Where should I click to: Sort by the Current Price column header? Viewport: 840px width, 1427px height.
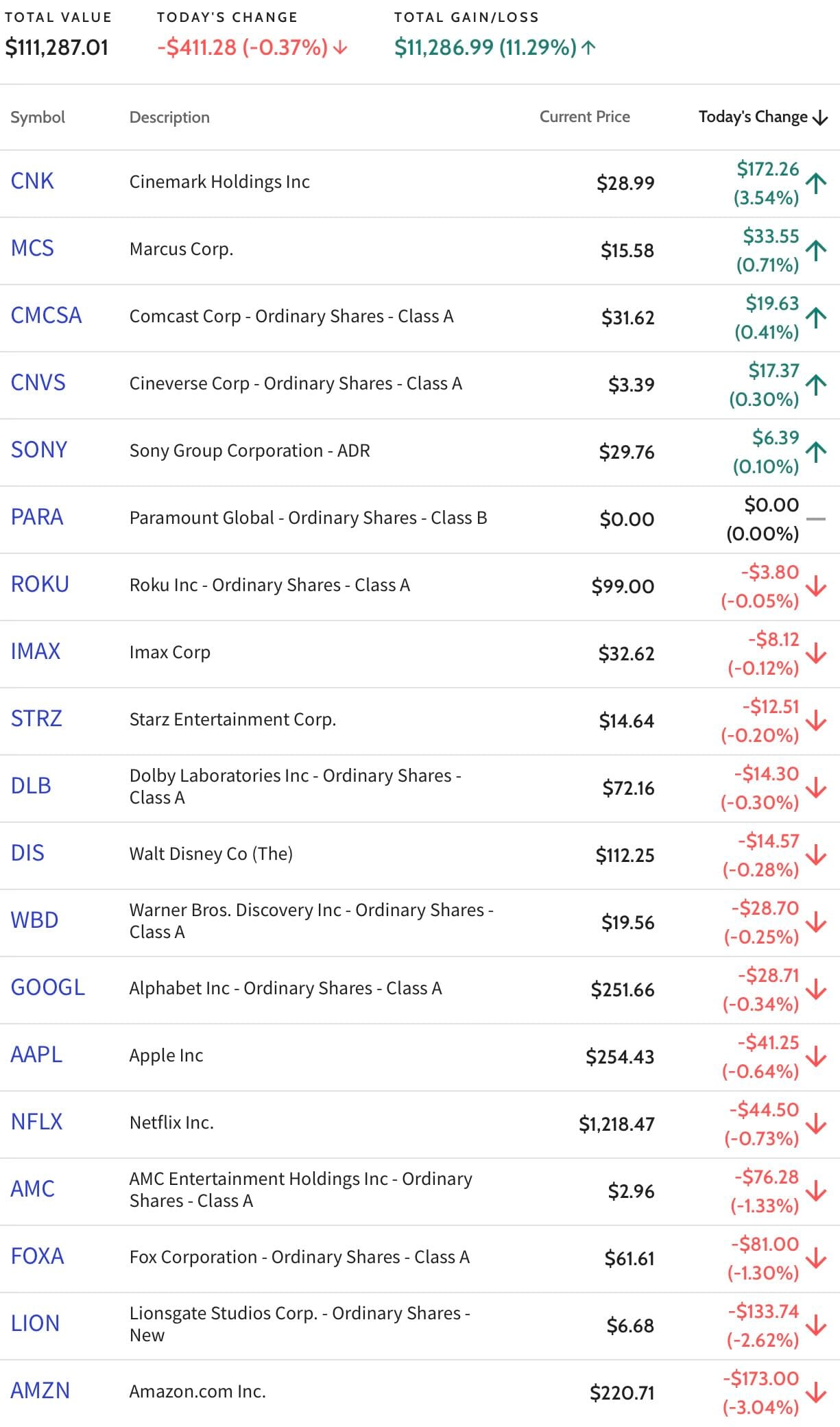[x=584, y=117]
